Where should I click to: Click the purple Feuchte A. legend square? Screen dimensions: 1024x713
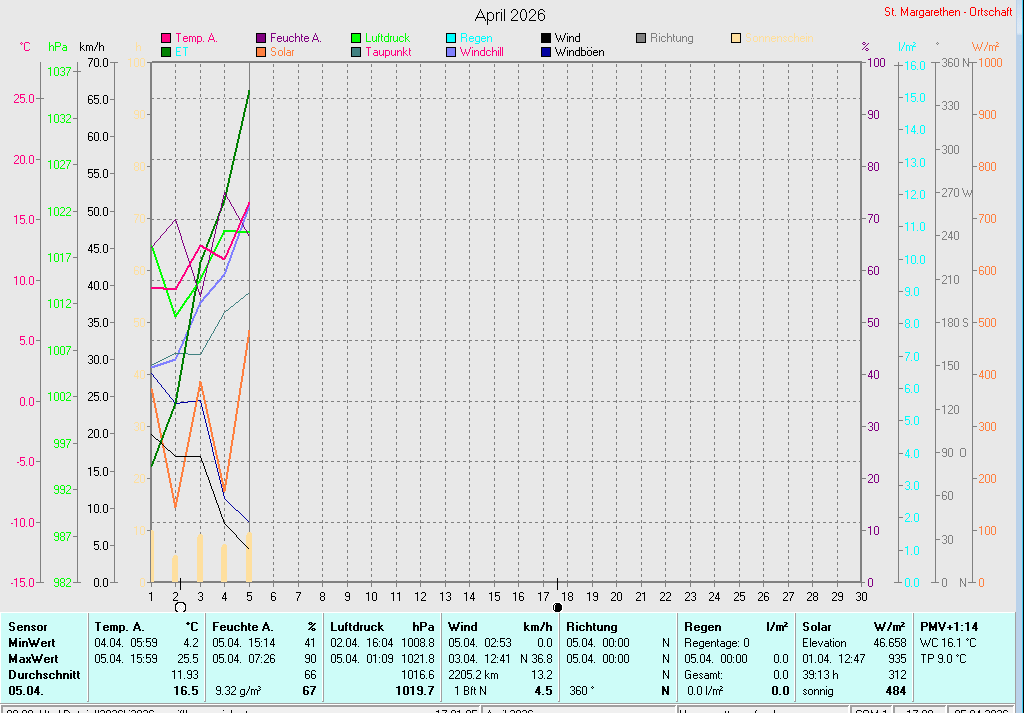(x=261, y=38)
